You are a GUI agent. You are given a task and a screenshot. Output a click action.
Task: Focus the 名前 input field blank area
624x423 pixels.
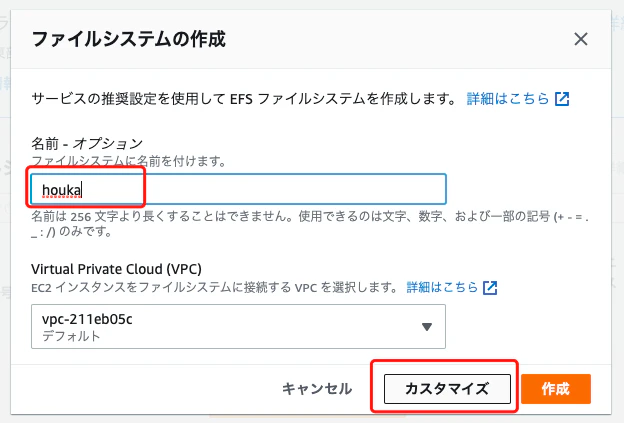pyautogui.click(x=294, y=189)
